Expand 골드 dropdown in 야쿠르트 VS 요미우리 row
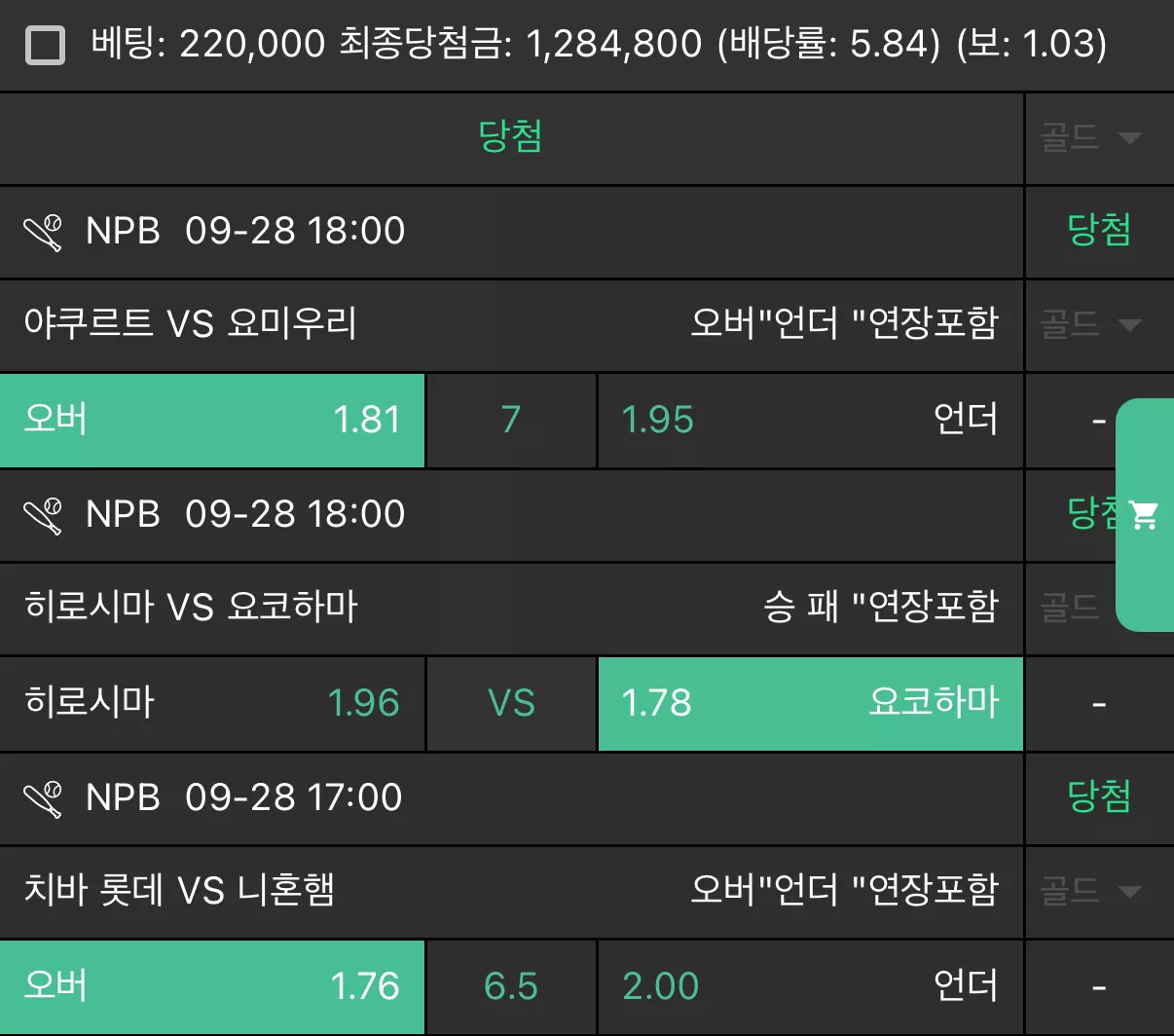Image resolution: width=1174 pixels, height=1036 pixels. pyautogui.click(x=1130, y=324)
